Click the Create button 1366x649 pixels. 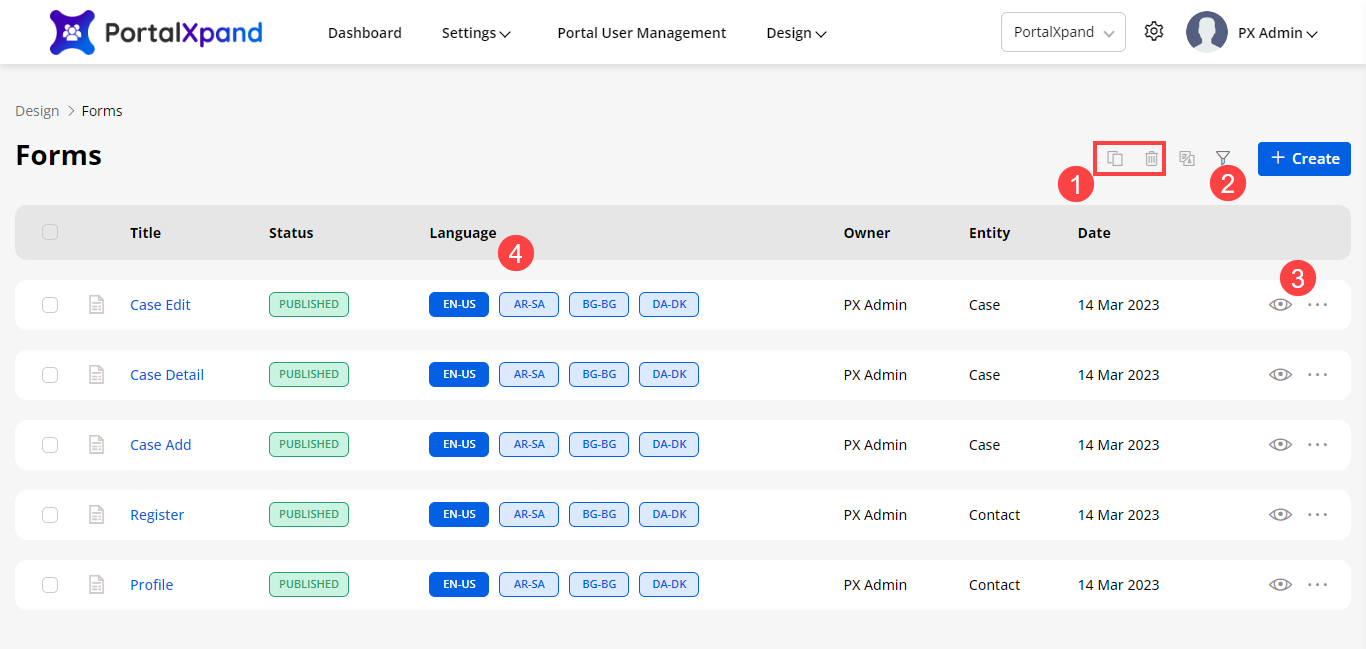click(1304, 159)
